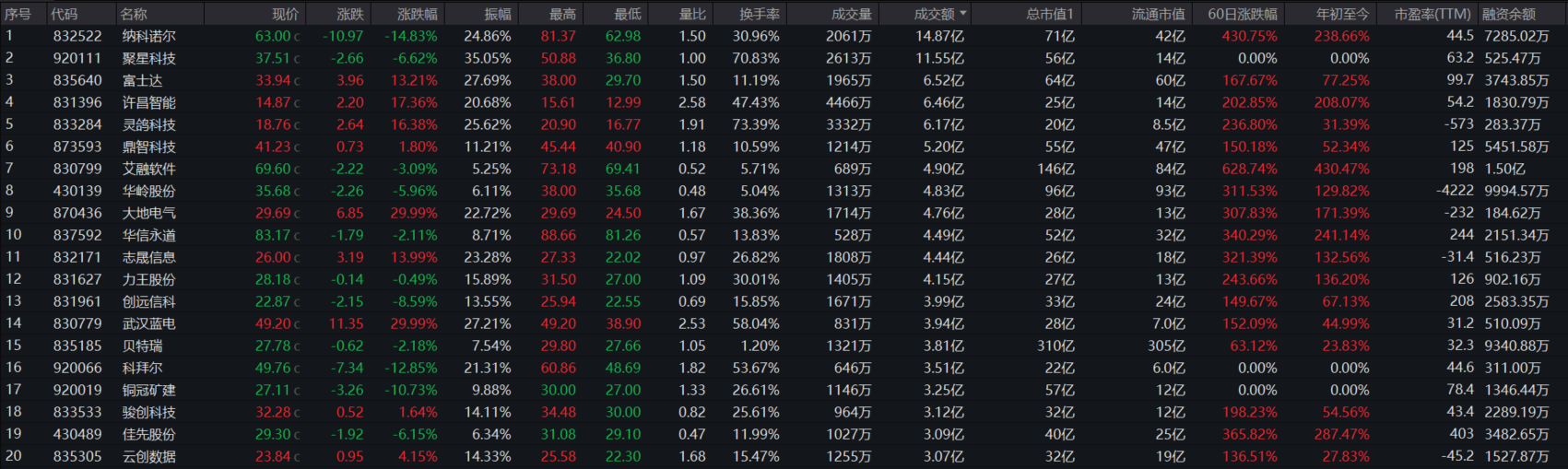1568x469 pixels.
Task: Click the 'c' marker beside 富士达 price 33.94
Action: pos(297,81)
